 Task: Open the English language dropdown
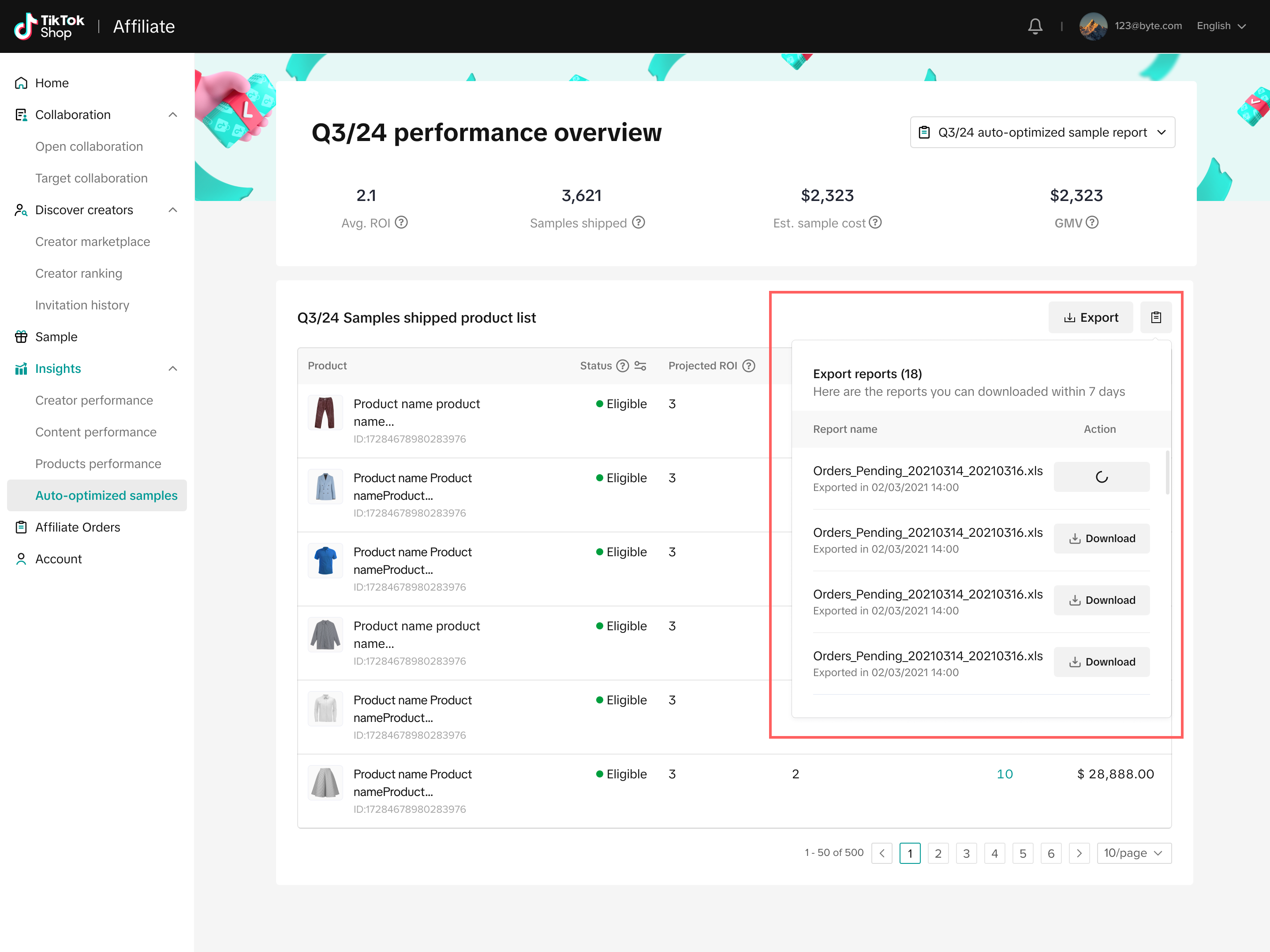tap(1221, 26)
